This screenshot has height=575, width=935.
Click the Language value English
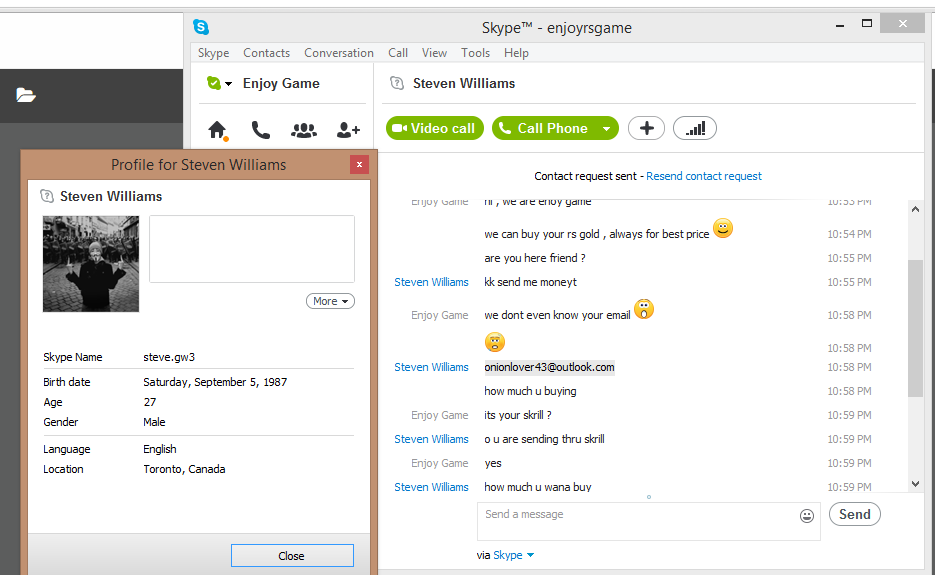click(160, 449)
